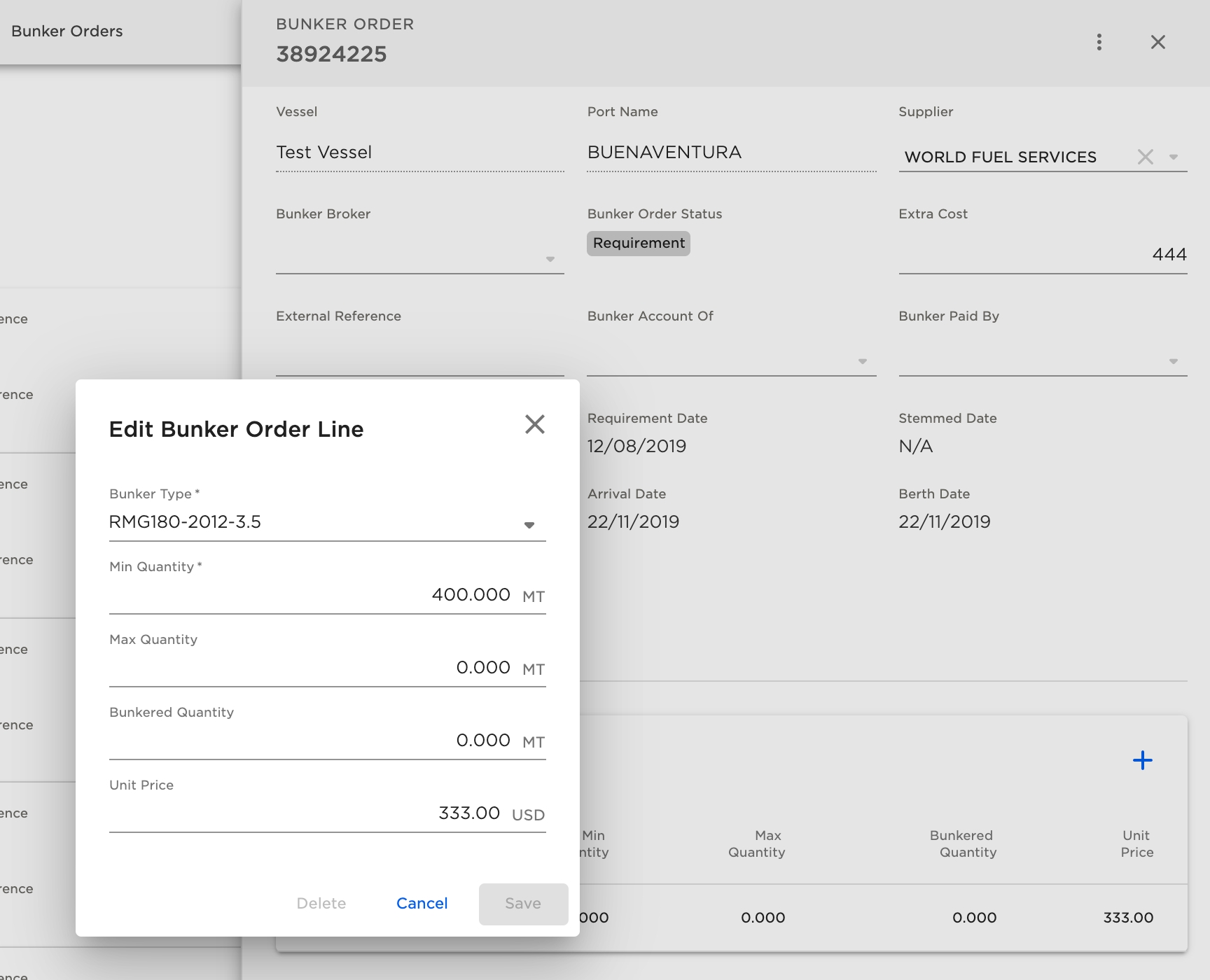Screen dimensions: 1210x980
Task: Click the External Reference field
Action: [419, 358]
